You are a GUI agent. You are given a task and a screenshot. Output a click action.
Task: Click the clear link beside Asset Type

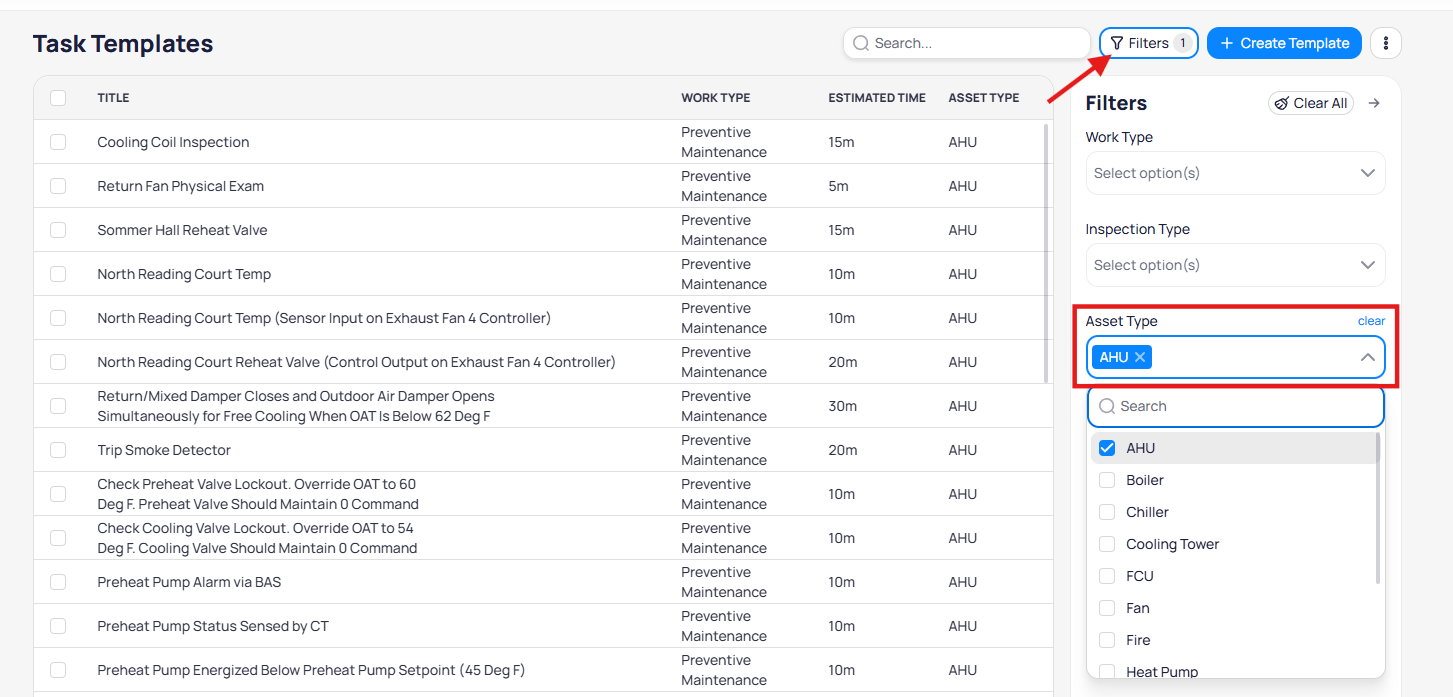1371,321
